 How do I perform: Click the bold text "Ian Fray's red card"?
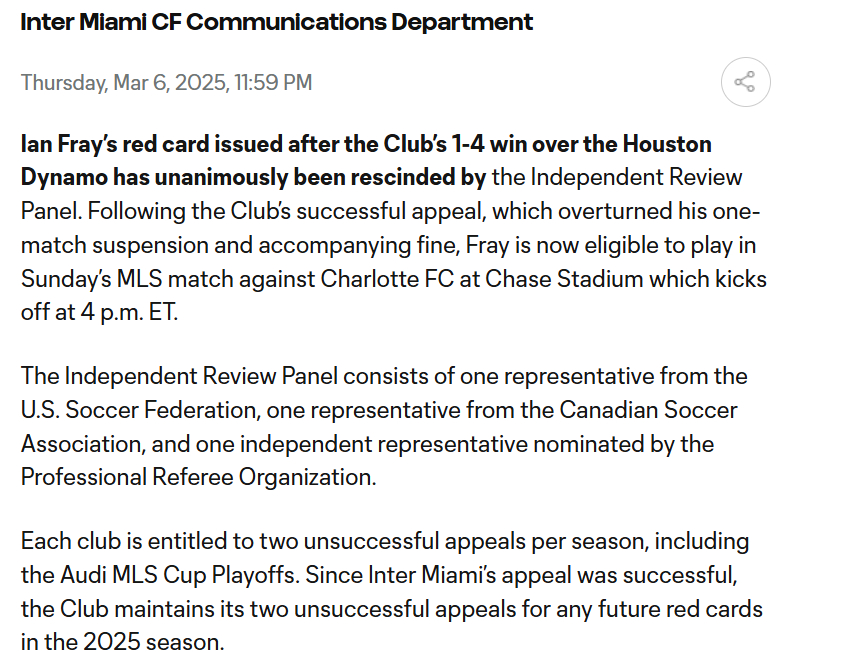[114, 145]
